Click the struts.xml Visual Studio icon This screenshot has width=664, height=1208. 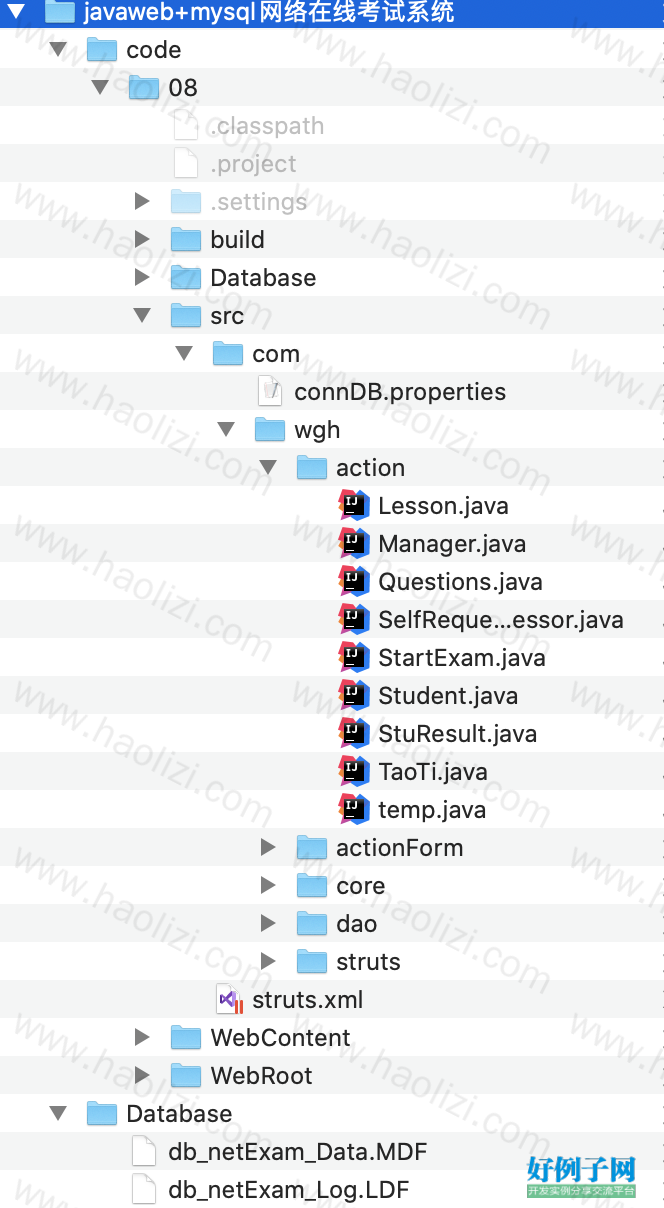[230, 999]
